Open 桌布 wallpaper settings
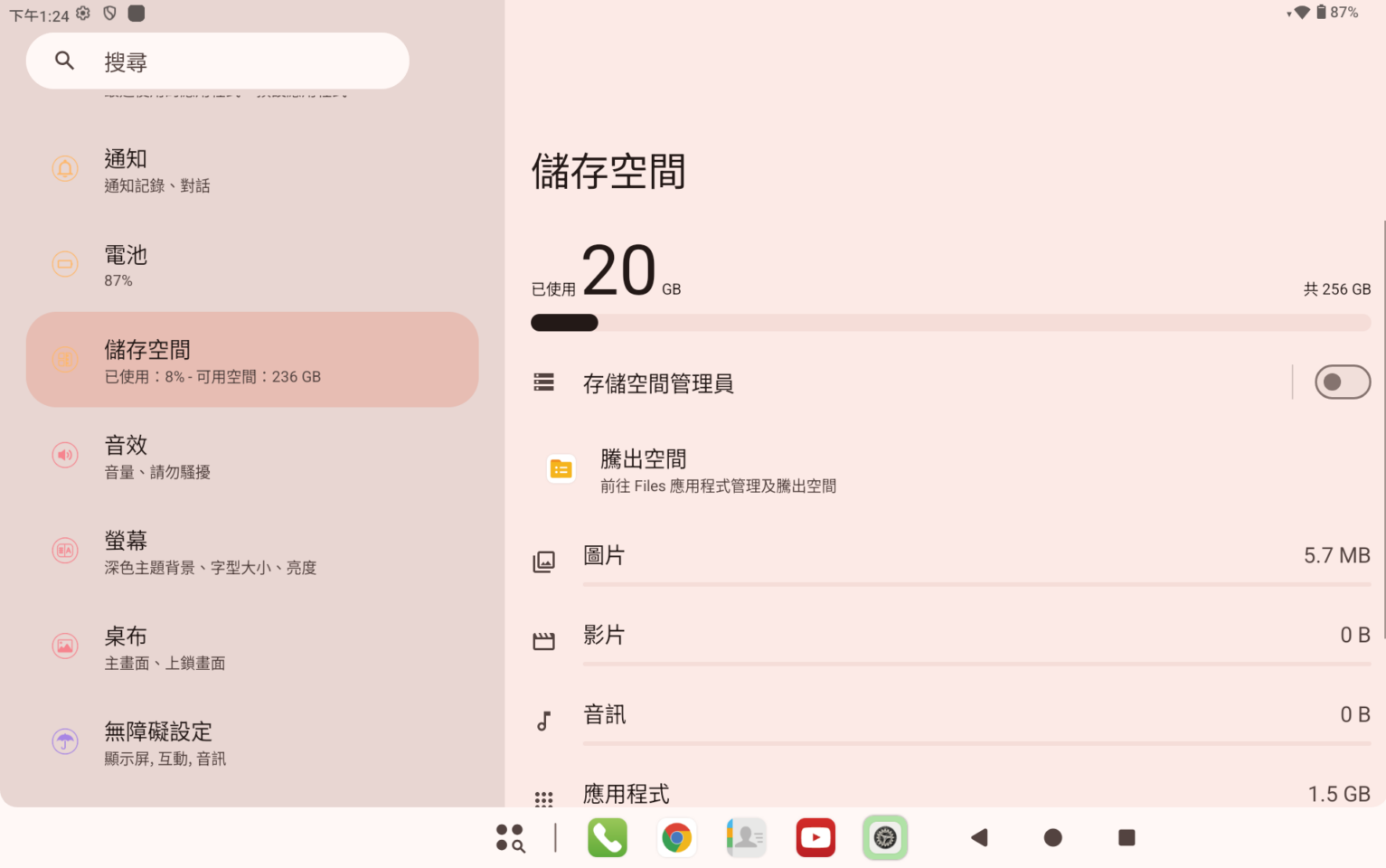1386x868 pixels. (252, 646)
